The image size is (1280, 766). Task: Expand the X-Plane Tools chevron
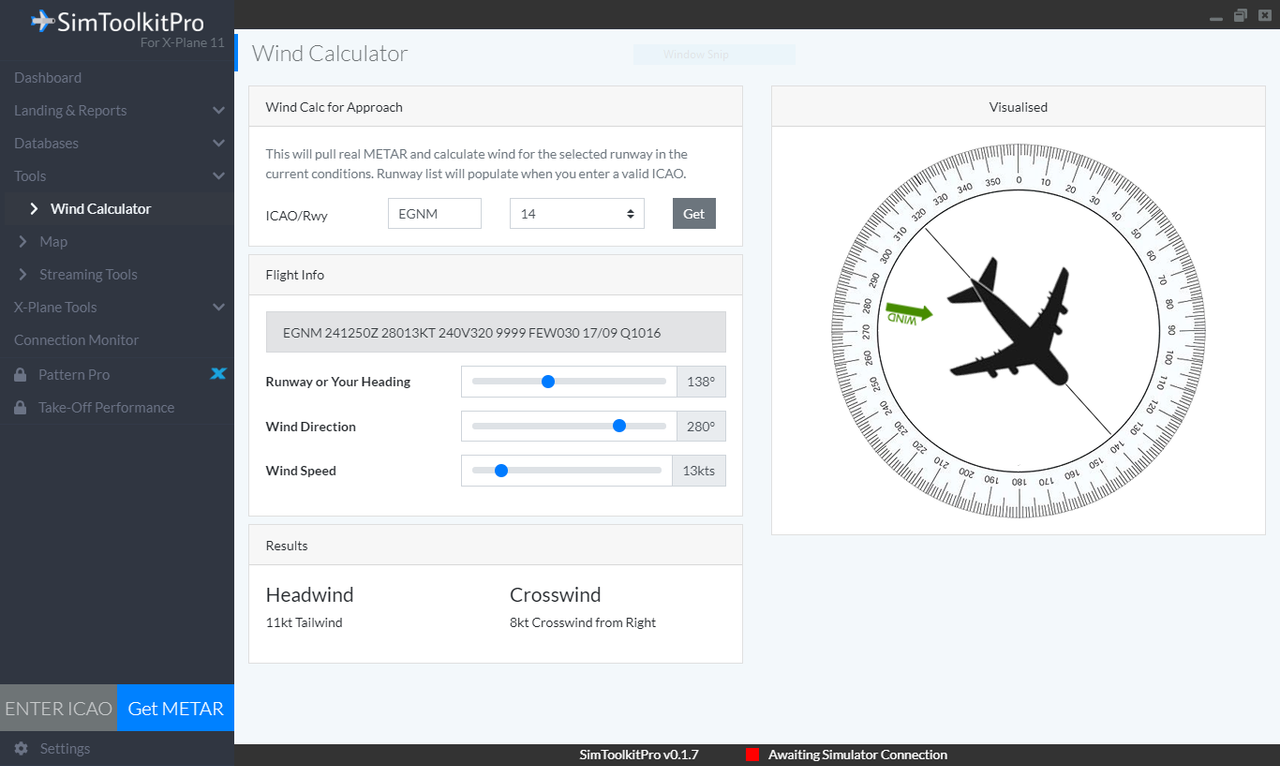pyautogui.click(x=219, y=308)
